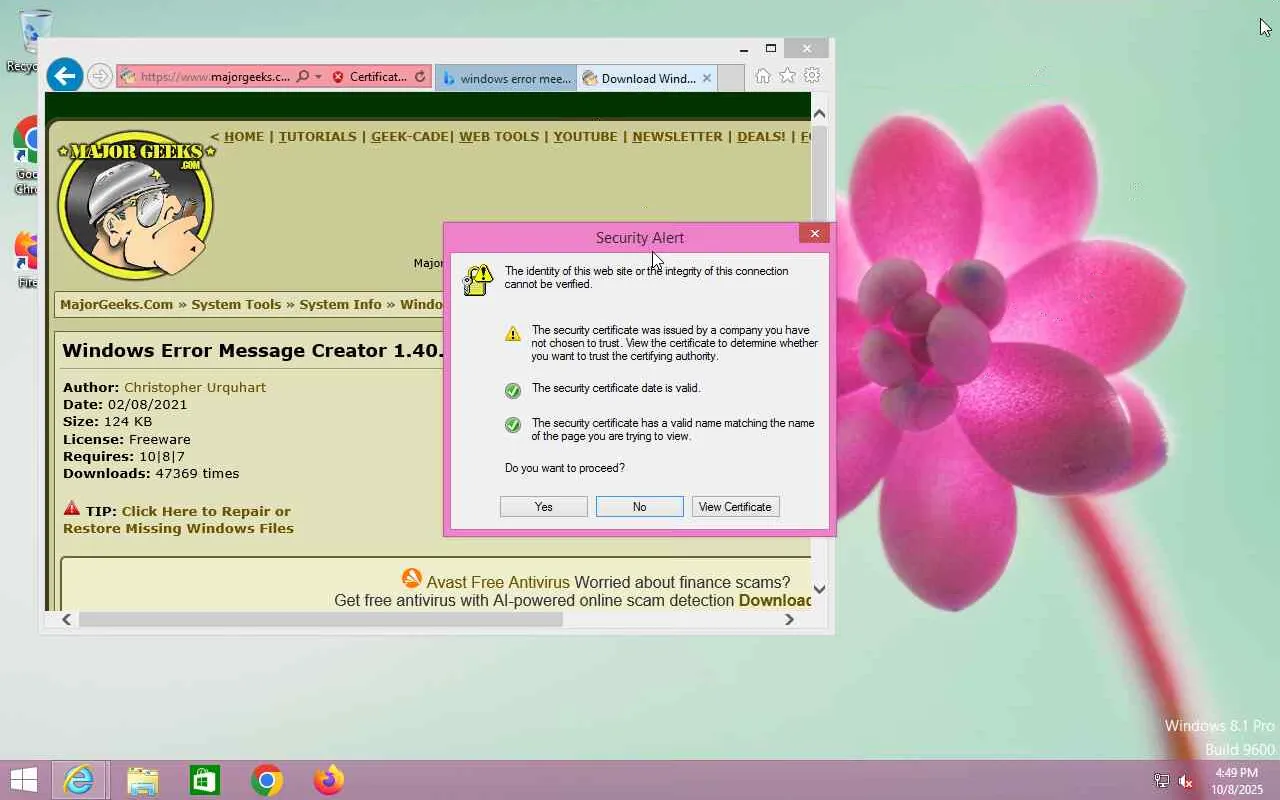Open the Tools gear menu

coord(812,76)
